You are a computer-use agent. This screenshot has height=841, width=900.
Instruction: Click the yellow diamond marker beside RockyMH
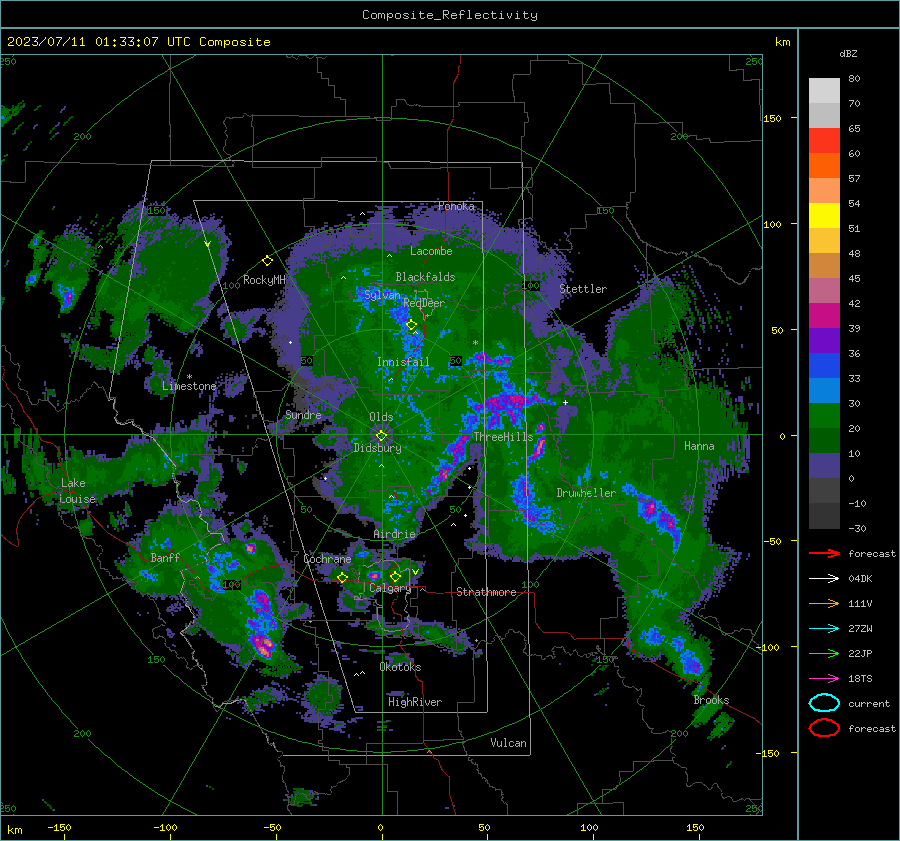coord(267,261)
